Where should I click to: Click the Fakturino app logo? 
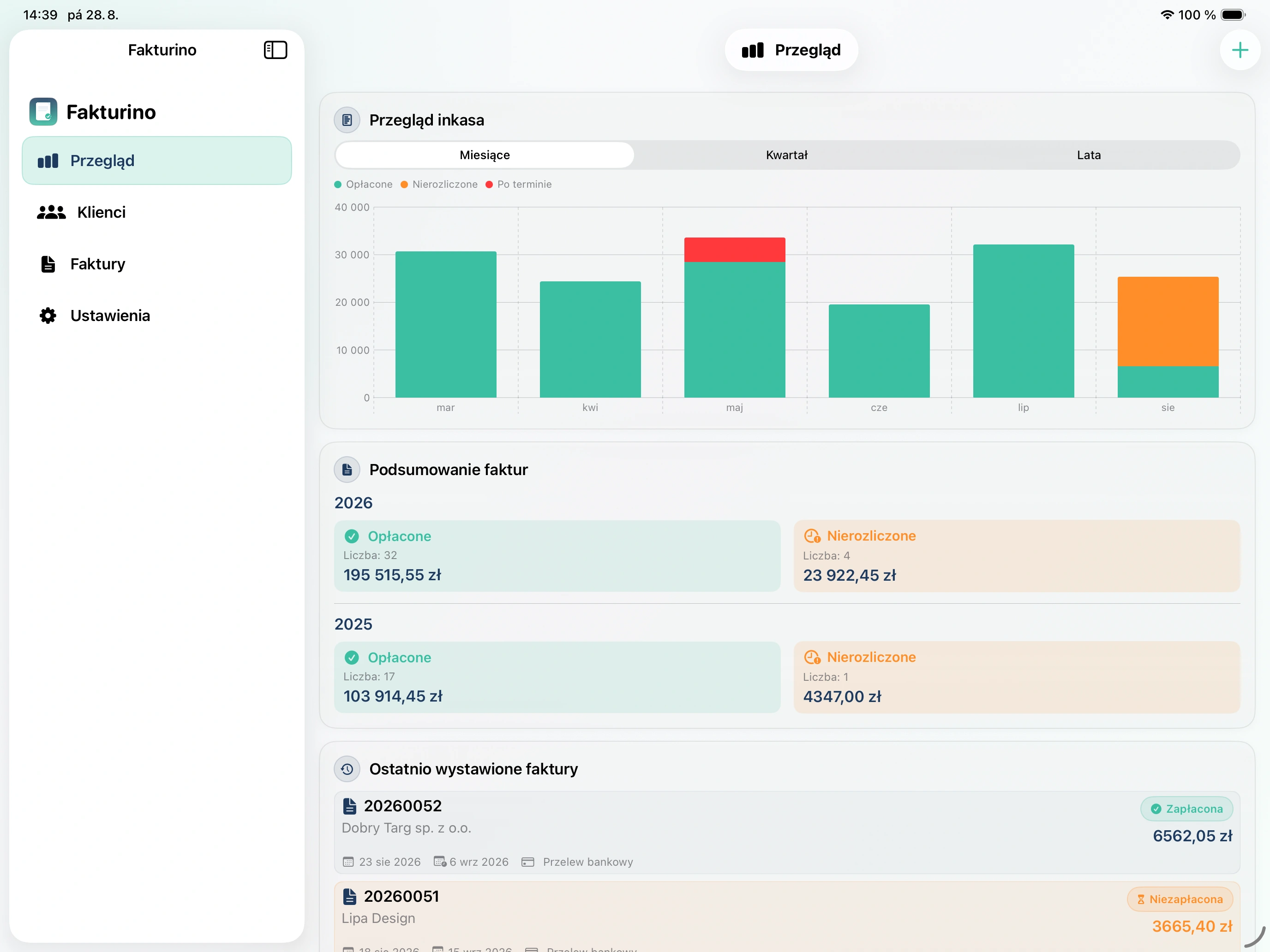[44, 111]
